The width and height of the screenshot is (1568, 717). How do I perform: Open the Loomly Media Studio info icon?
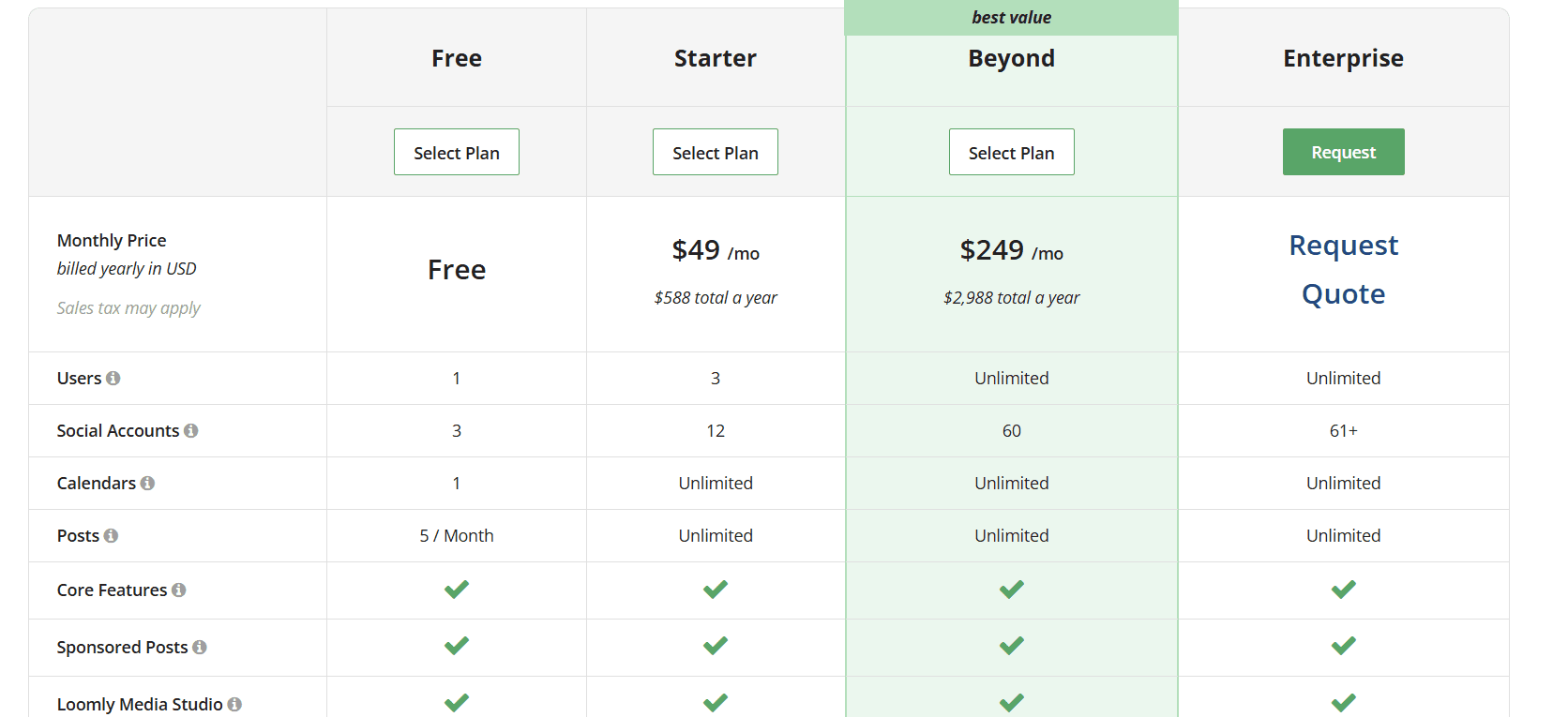tap(234, 704)
